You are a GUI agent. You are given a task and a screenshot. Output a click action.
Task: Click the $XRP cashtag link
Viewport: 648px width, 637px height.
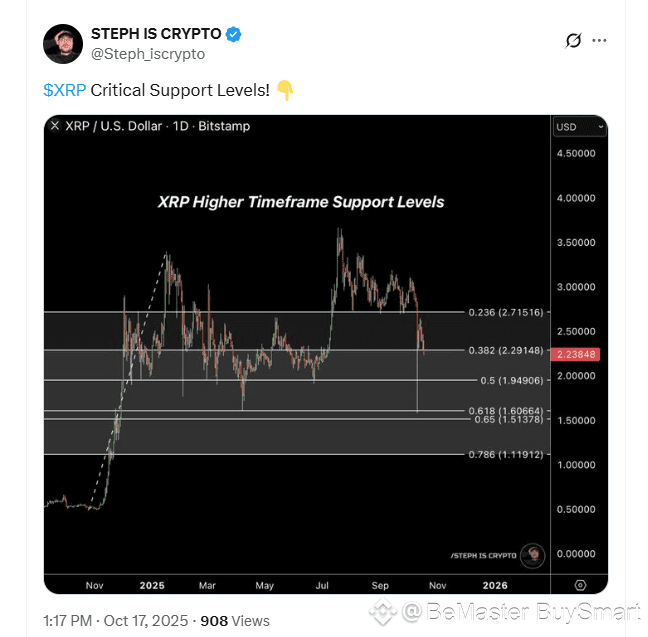click(x=64, y=90)
